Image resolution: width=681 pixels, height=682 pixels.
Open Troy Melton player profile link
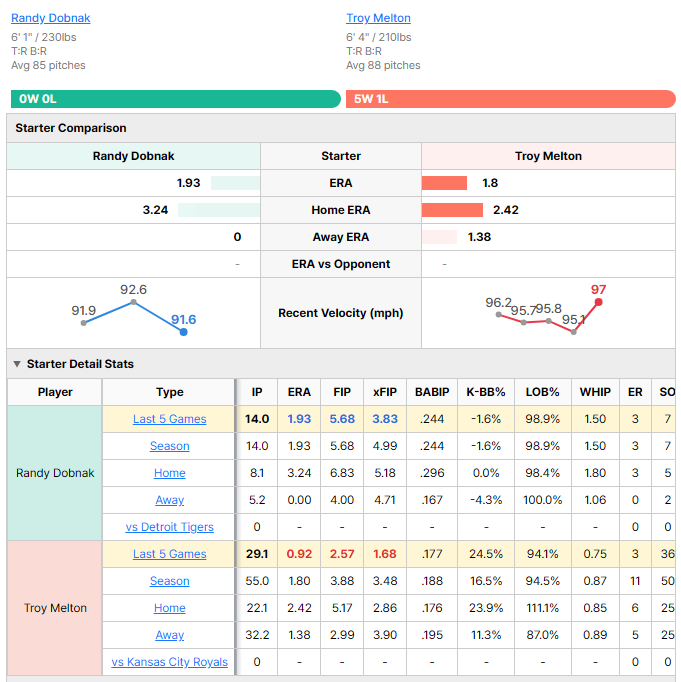pyautogui.click(x=378, y=18)
